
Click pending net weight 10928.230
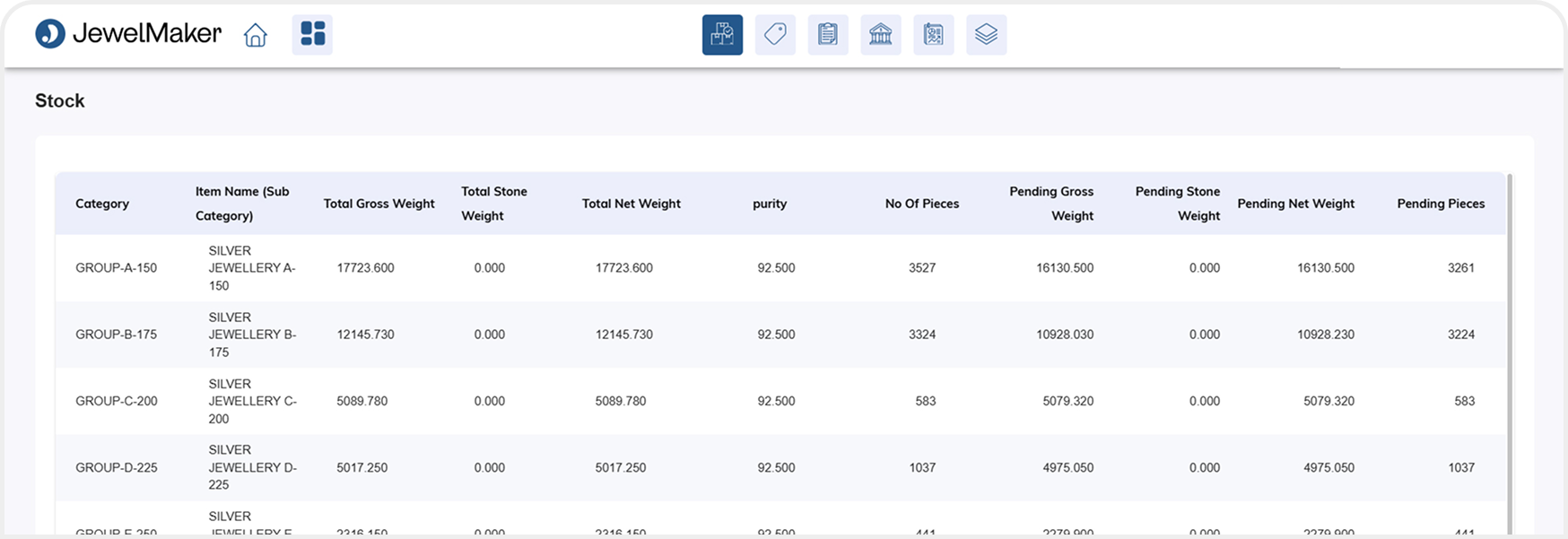pos(1326,335)
